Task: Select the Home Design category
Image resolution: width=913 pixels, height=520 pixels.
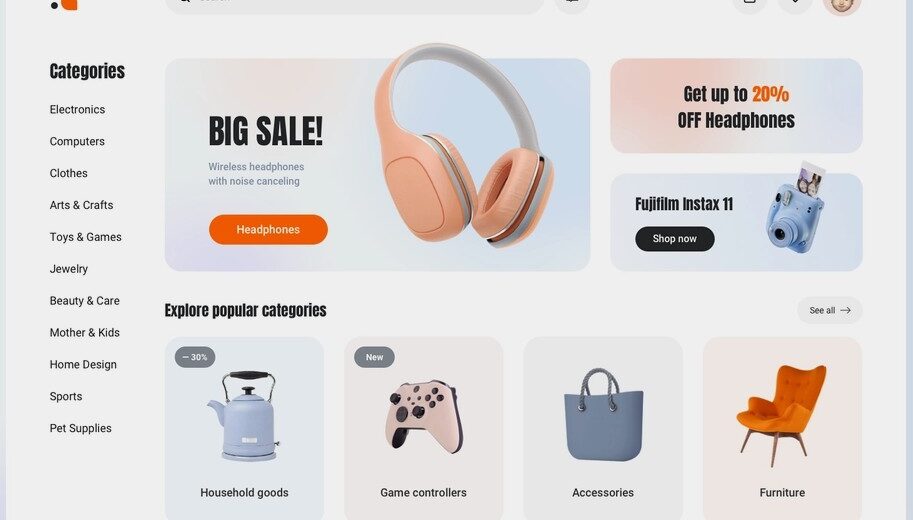Action: (x=83, y=365)
